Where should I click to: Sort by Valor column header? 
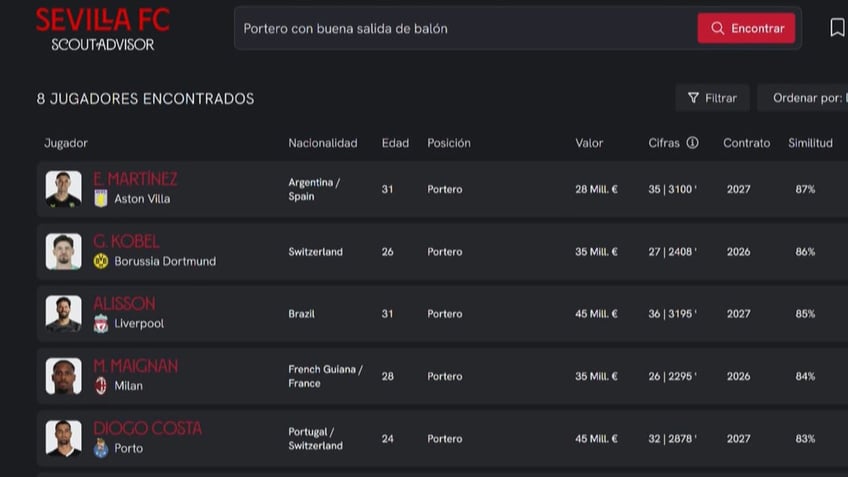tap(589, 143)
